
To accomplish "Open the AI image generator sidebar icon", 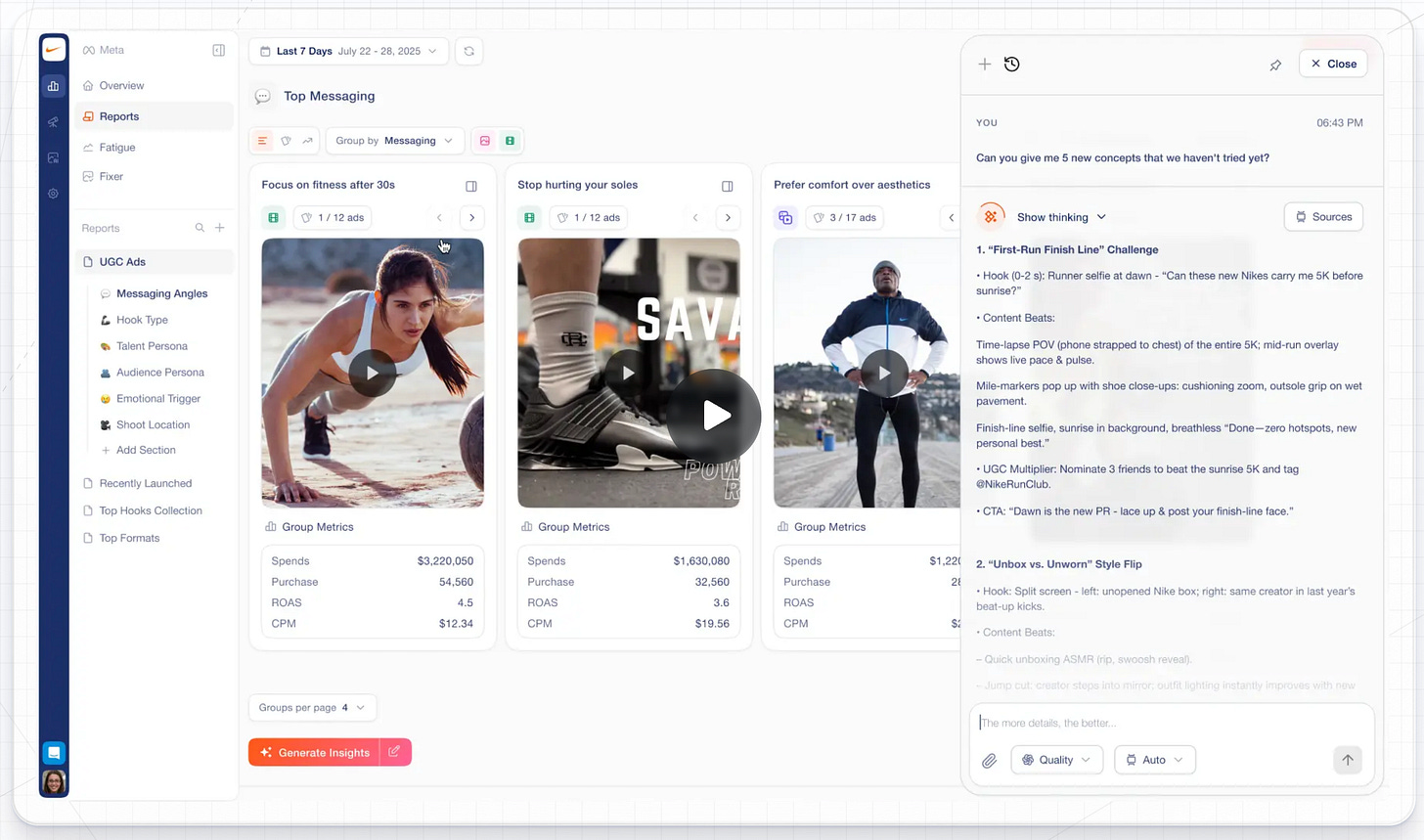I will (54, 157).
